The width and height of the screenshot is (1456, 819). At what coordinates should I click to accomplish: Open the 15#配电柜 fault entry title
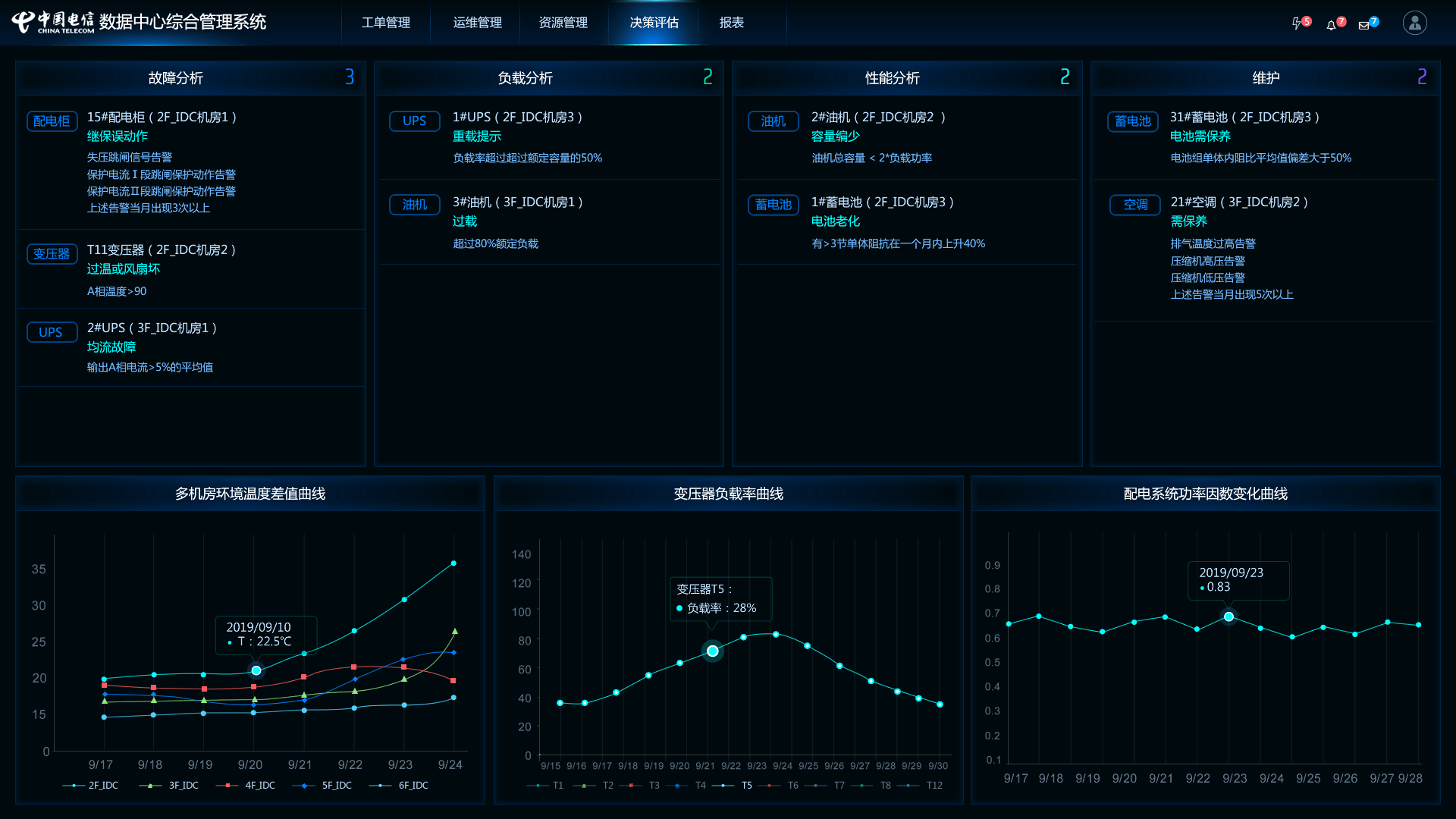point(162,118)
